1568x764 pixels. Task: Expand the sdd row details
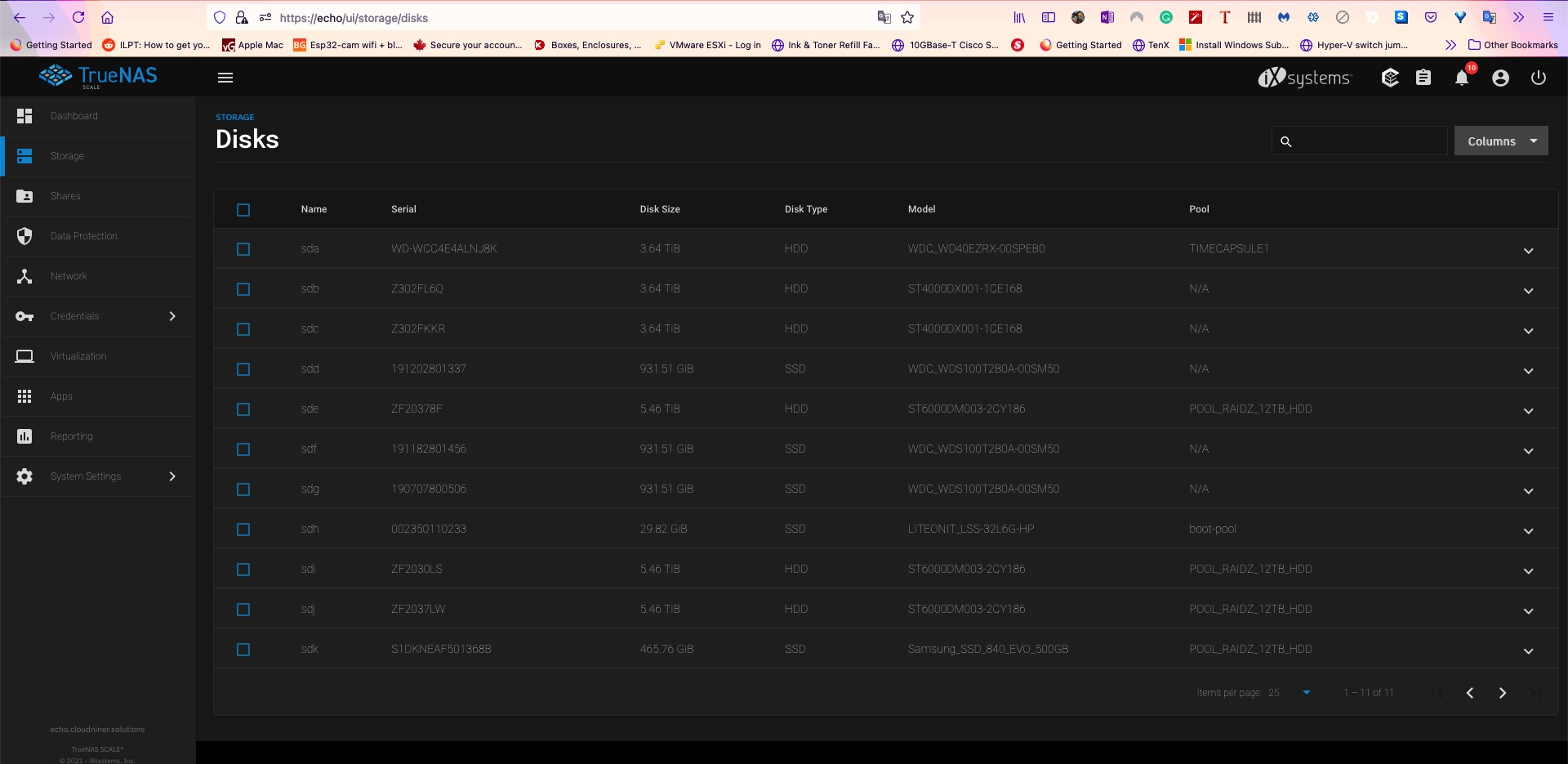click(x=1528, y=371)
